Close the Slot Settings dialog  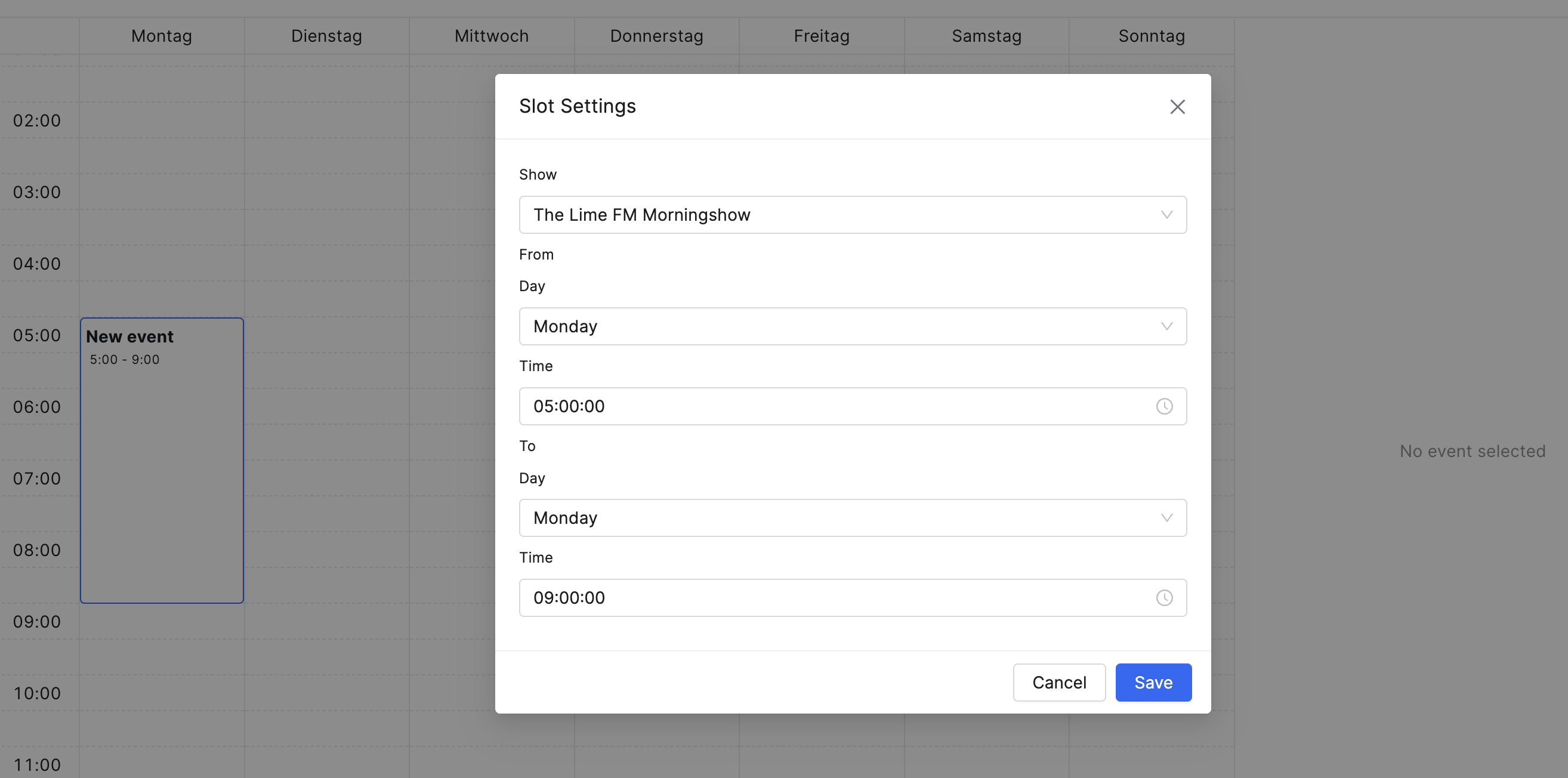coord(1177,107)
